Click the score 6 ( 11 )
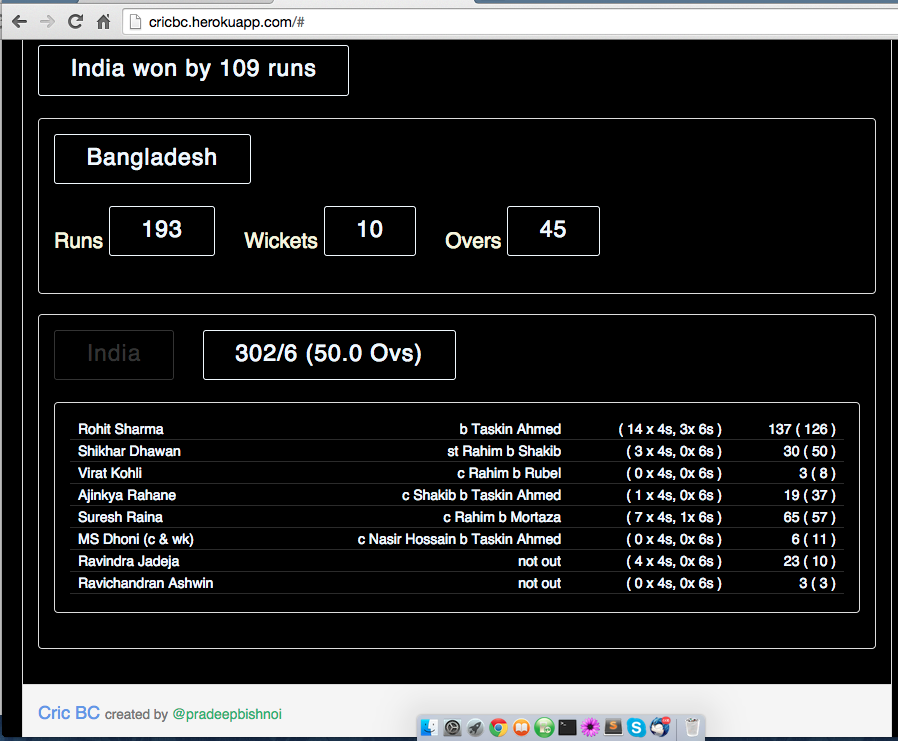The width and height of the screenshot is (898, 741). click(814, 539)
